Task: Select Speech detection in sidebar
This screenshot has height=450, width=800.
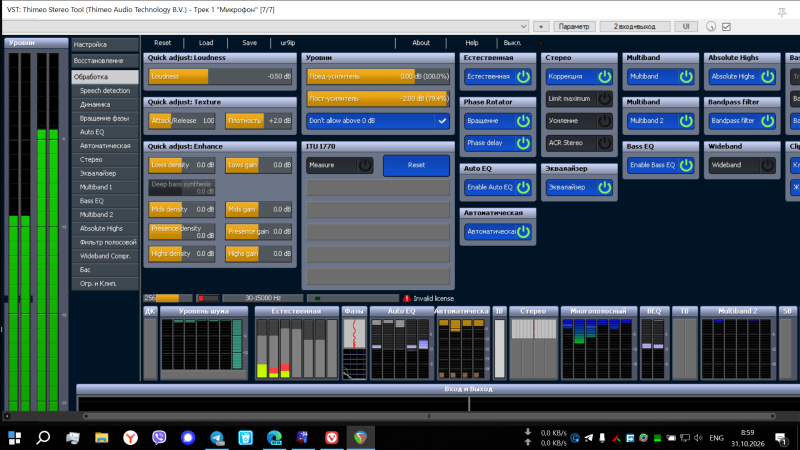Action: tap(105, 91)
